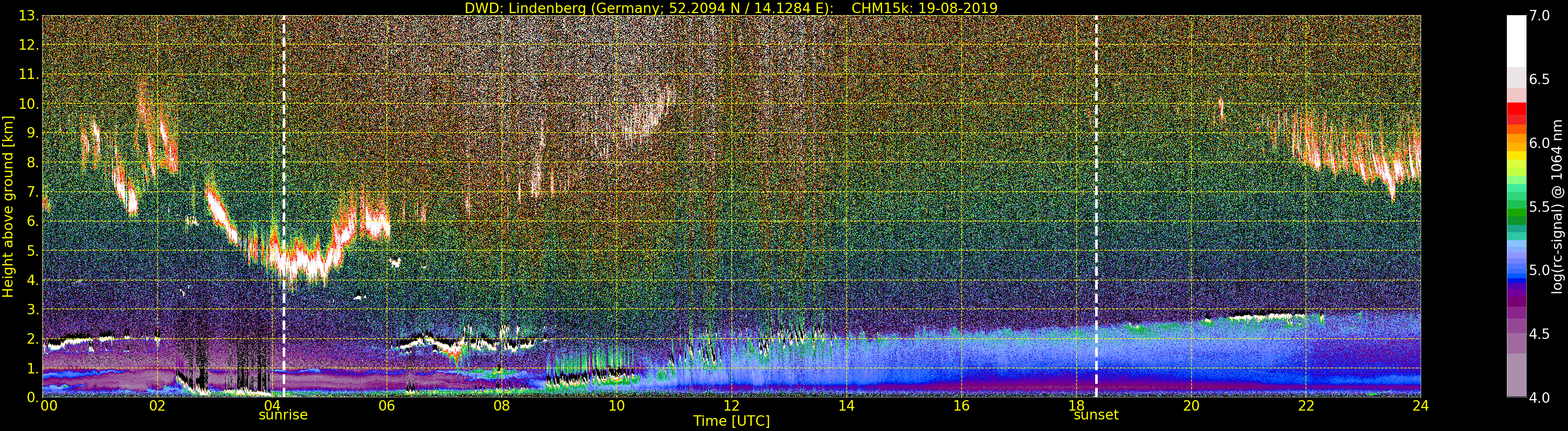Click the height axis tick '3.'
Viewport: 1568px width, 431px height.
(33, 309)
